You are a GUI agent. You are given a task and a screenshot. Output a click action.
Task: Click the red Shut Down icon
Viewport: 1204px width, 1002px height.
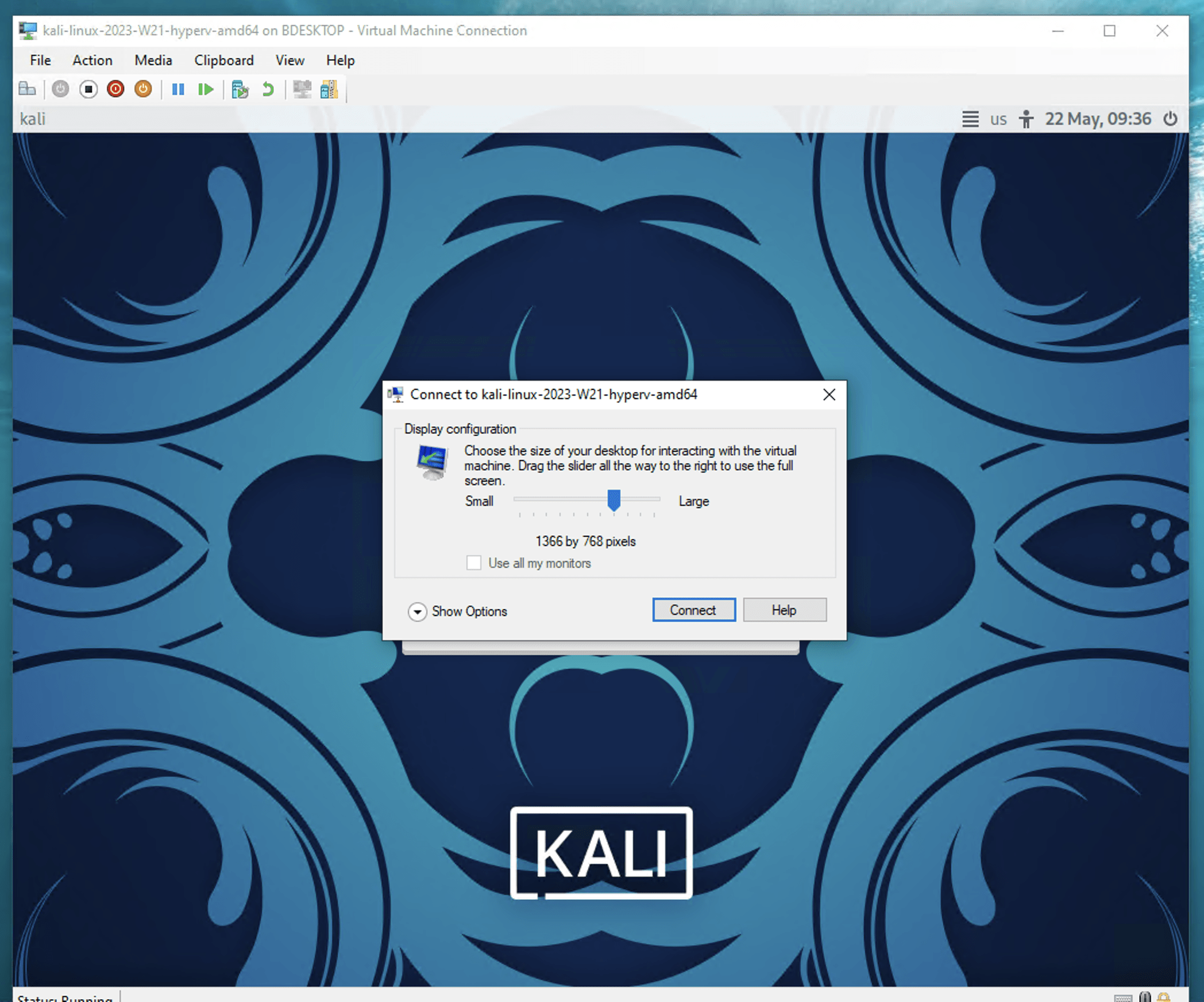(x=115, y=89)
